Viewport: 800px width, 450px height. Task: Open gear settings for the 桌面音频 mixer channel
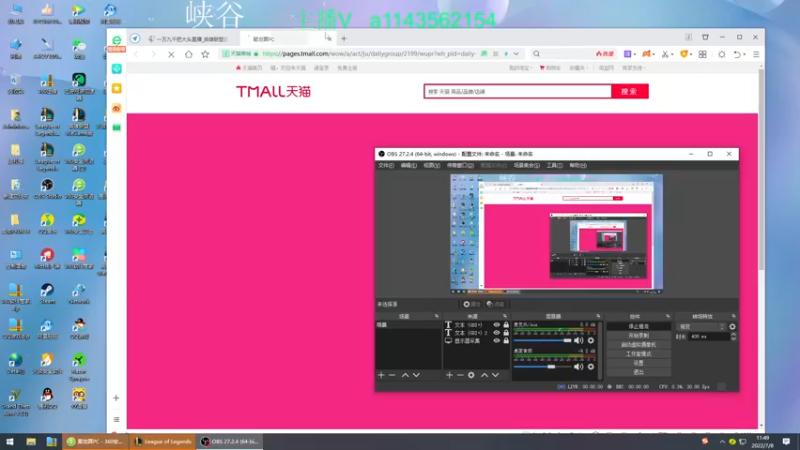(591, 366)
